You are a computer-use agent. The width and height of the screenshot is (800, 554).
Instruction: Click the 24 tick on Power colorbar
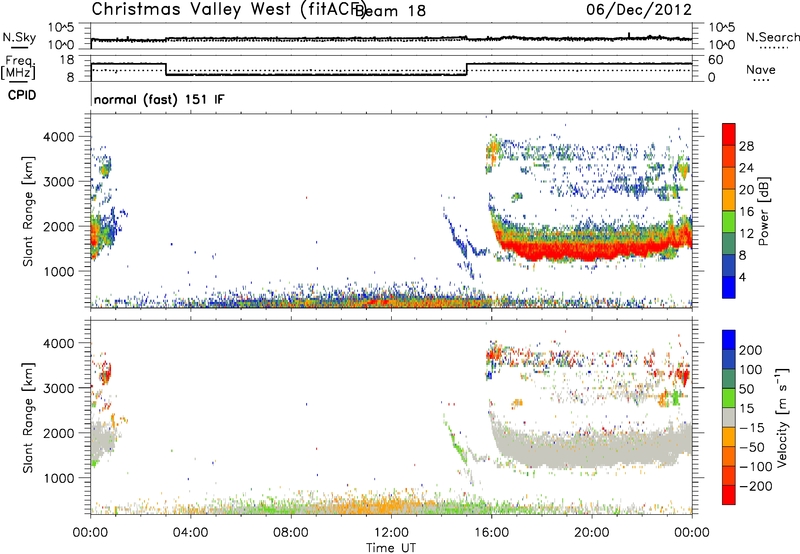pos(746,168)
